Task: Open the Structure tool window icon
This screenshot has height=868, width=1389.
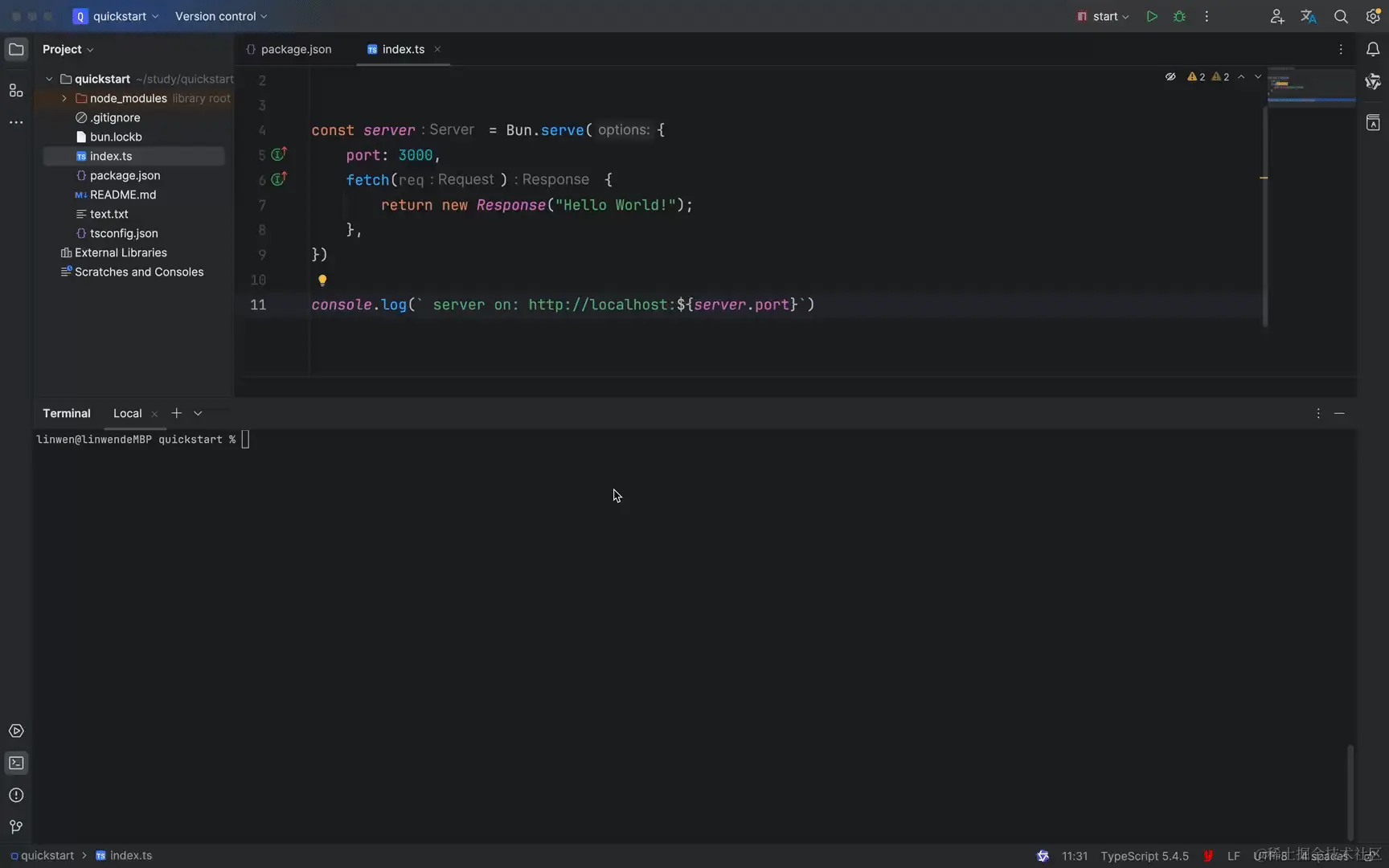Action: (x=16, y=90)
